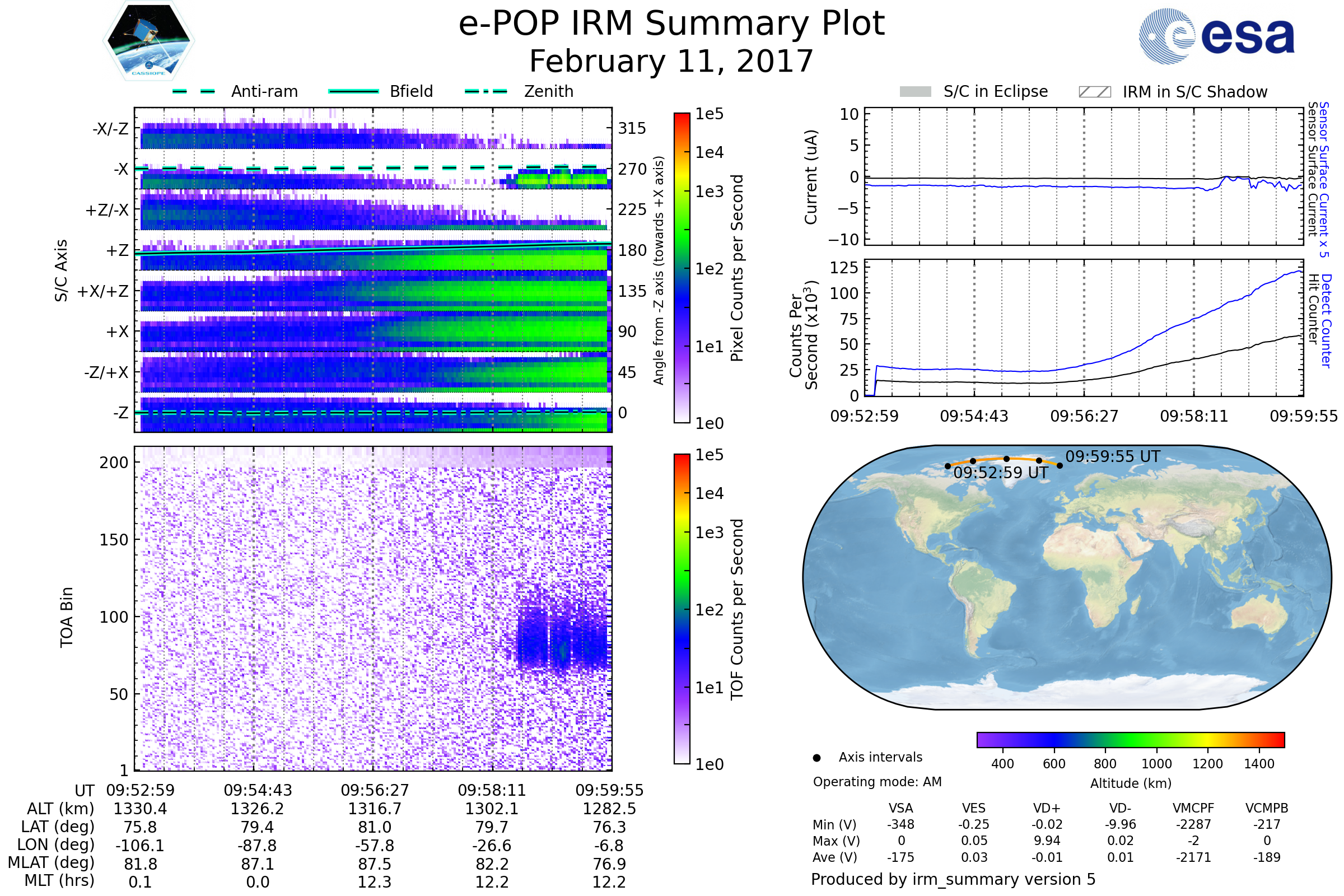Click the February 11, 2017 date text

(x=671, y=61)
